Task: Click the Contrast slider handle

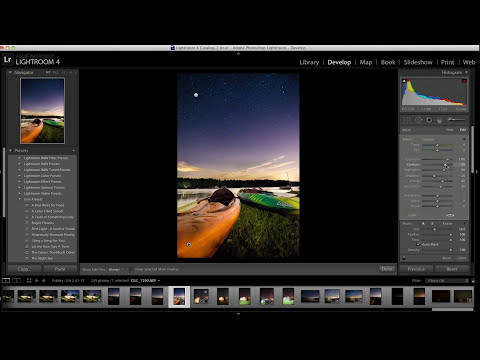Action: point(445,164)
